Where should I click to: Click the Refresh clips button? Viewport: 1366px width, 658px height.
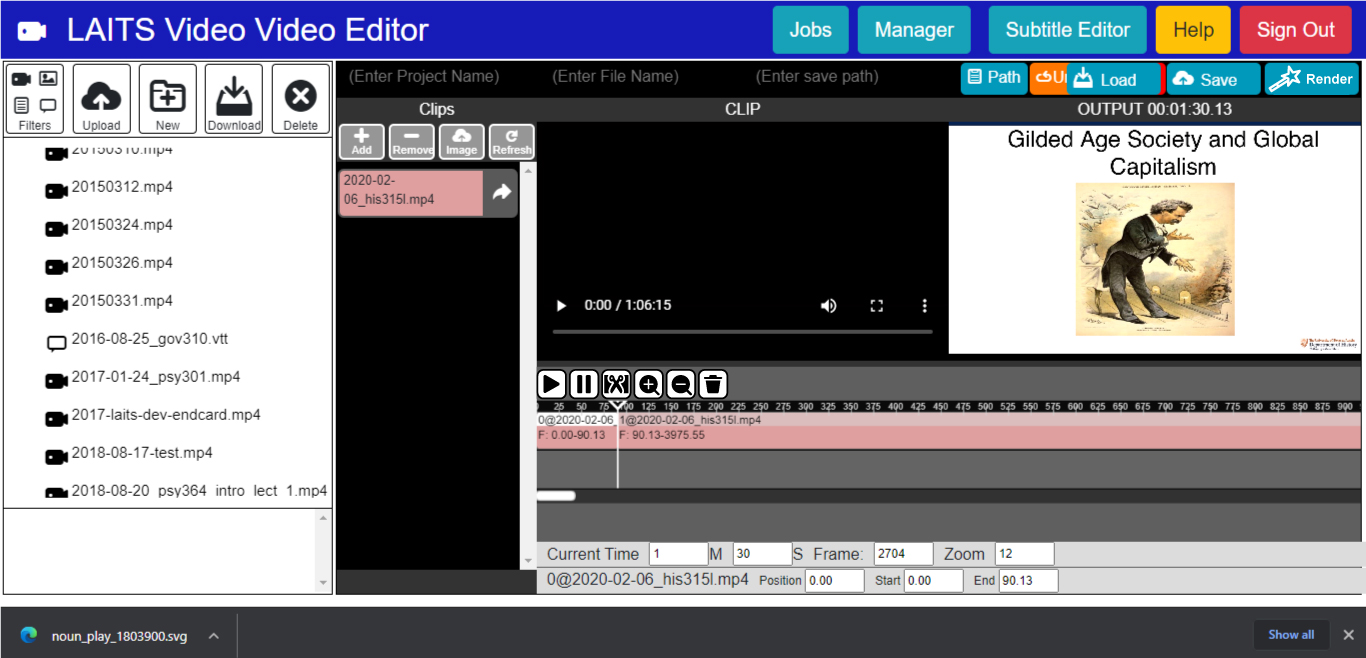512,141
